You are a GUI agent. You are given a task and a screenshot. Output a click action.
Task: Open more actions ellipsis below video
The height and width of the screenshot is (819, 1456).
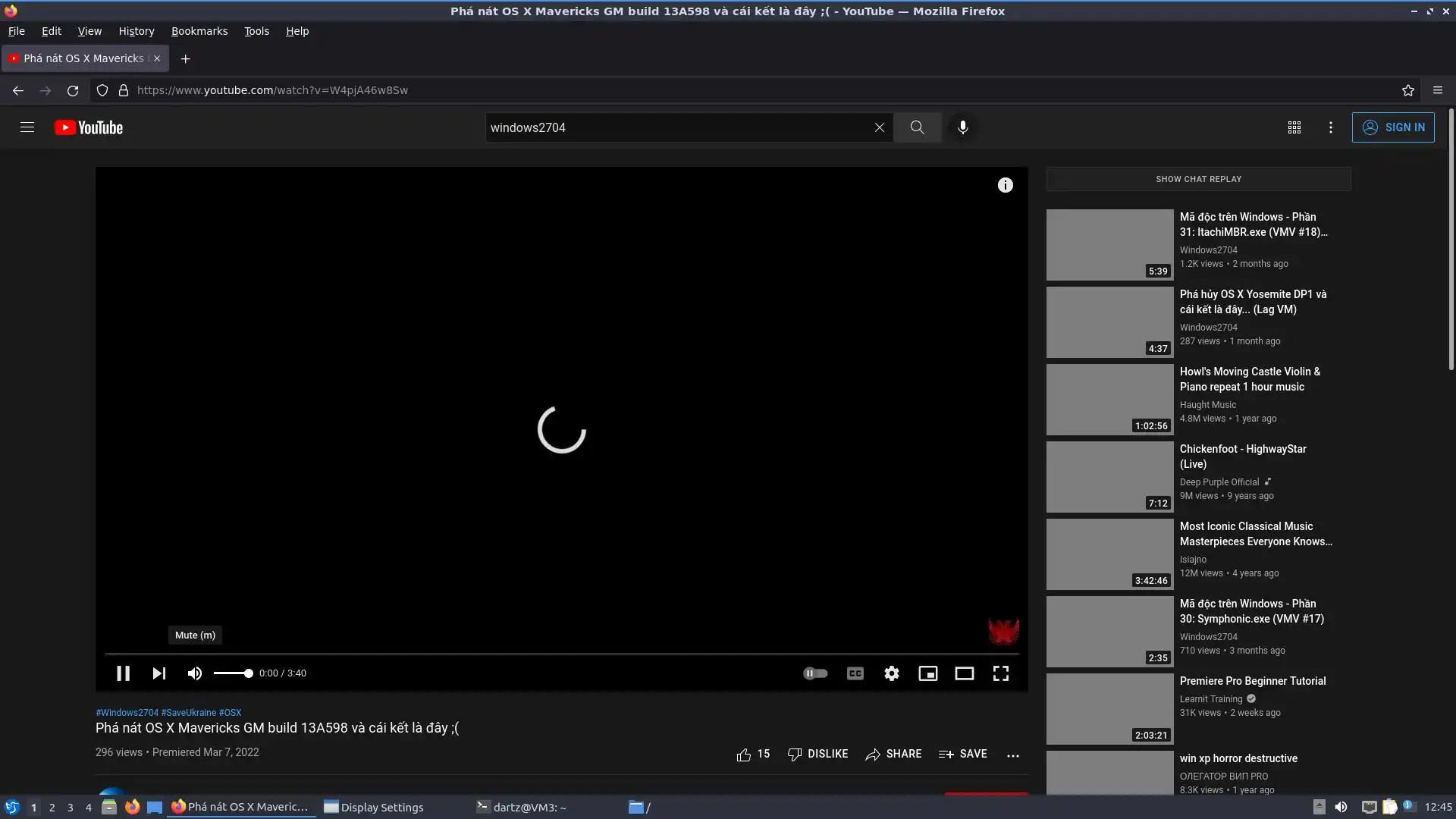[1013, 755]
